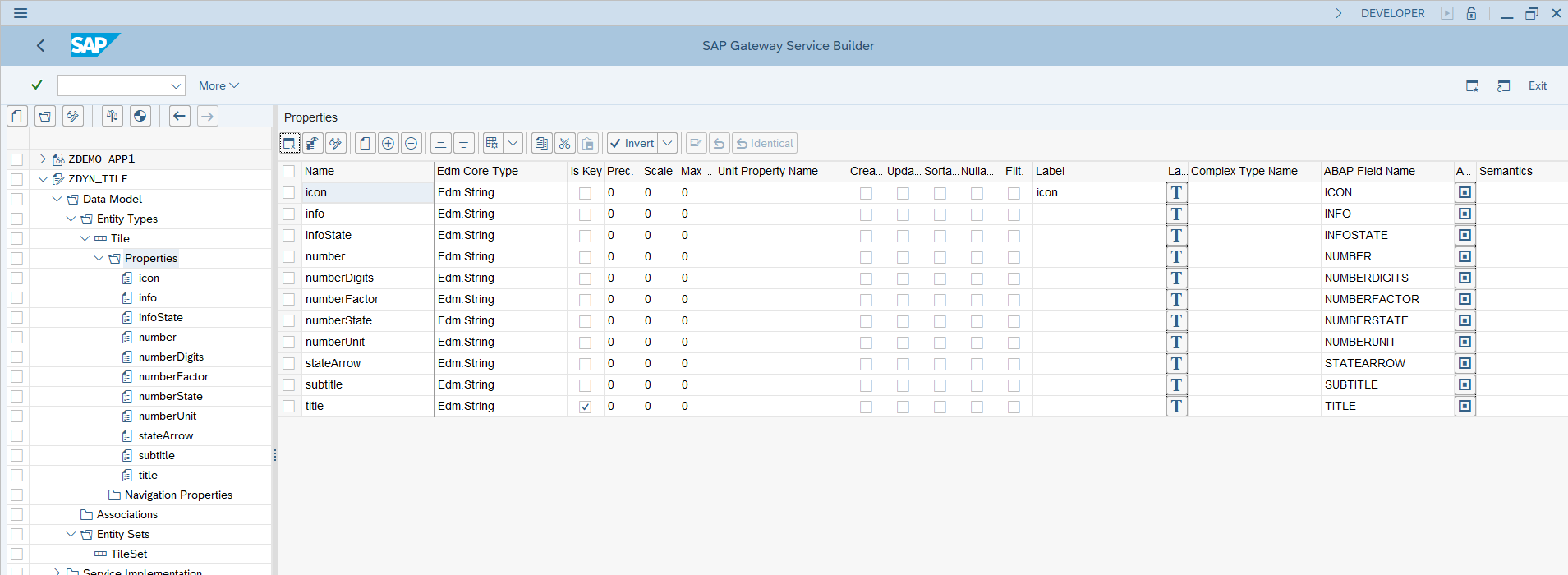Click the left arrow navigate back icon
Image resolution: width=1568 pixels, height=575 pixels.
pos(180,116)
